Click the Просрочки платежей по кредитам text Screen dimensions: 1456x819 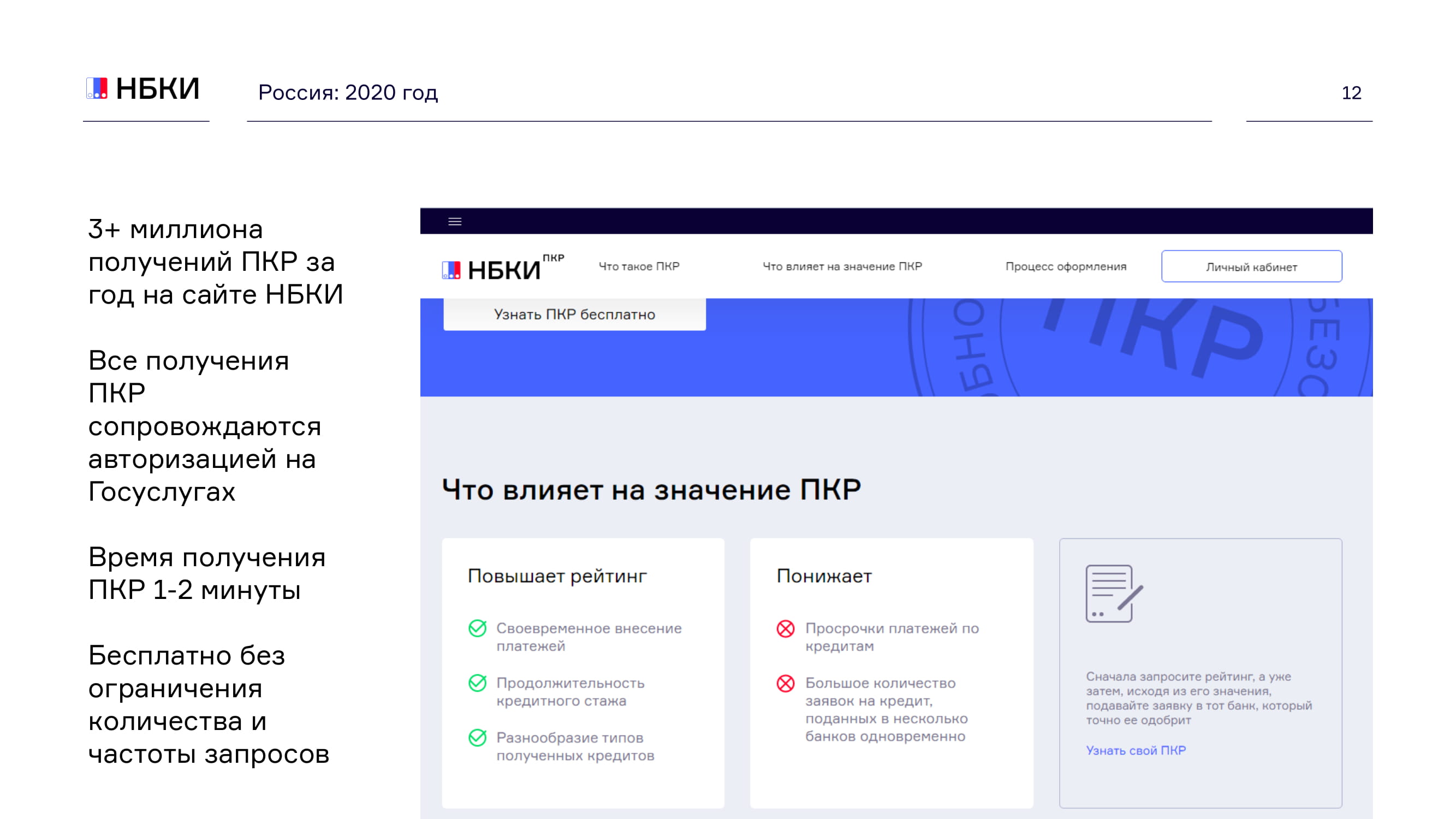pos(892,637)
